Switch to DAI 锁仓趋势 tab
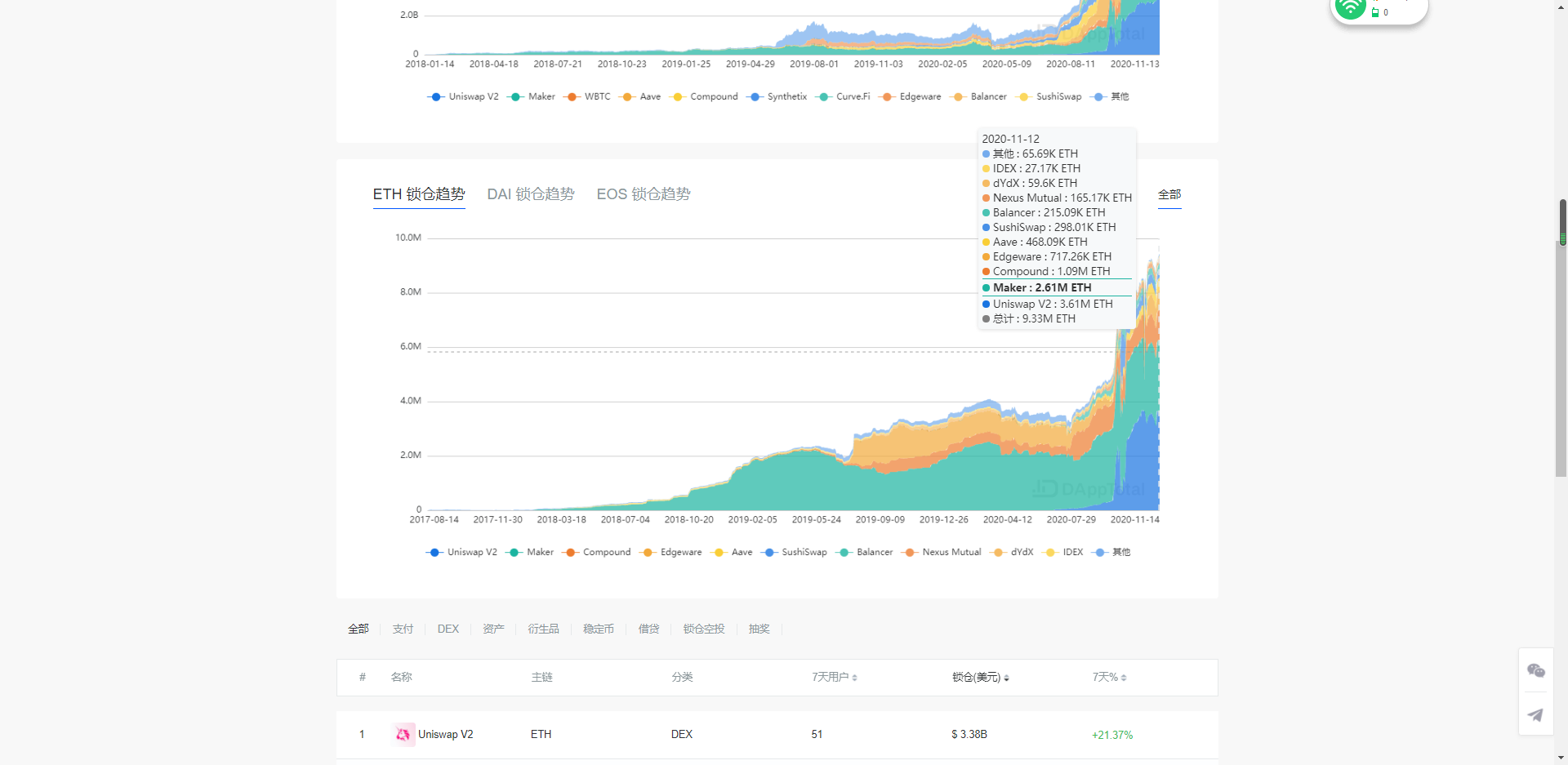Screen dimensions: 1568x765 pyautogui.click(x=531, y=194)
